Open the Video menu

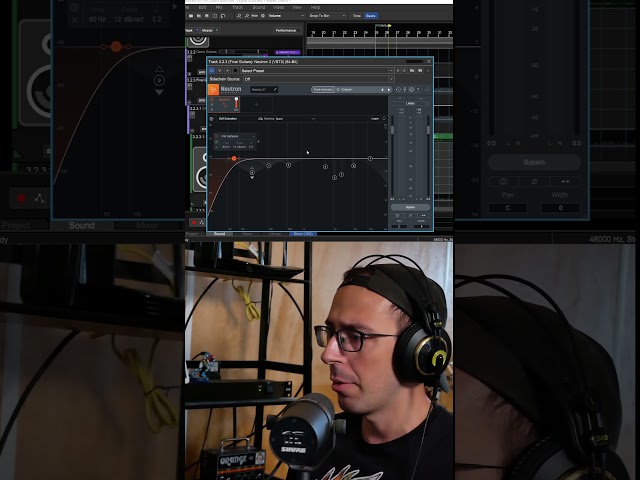tap(278, 7)
